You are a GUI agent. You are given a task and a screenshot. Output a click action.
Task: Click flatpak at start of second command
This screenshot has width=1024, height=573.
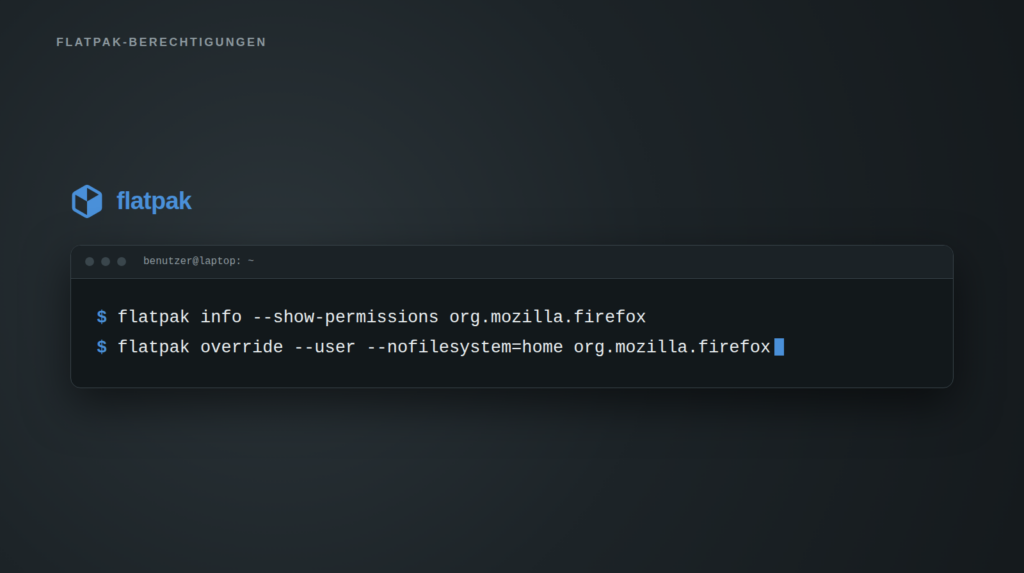coord(153,347)
